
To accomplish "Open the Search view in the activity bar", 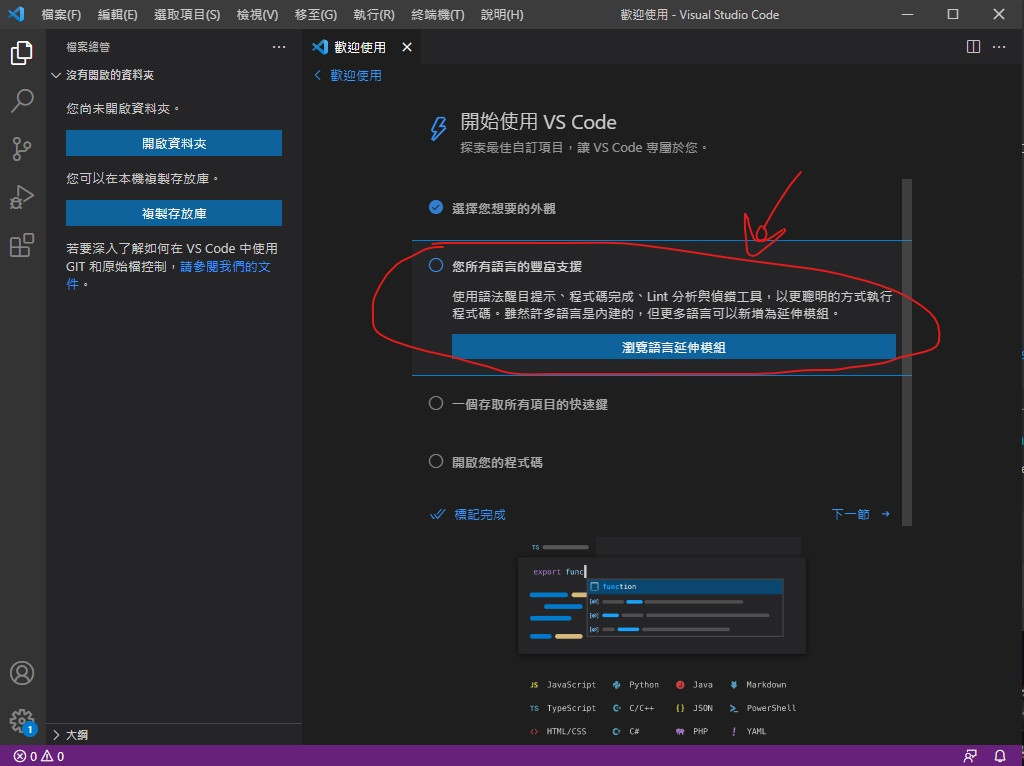I will pos(22,101).
